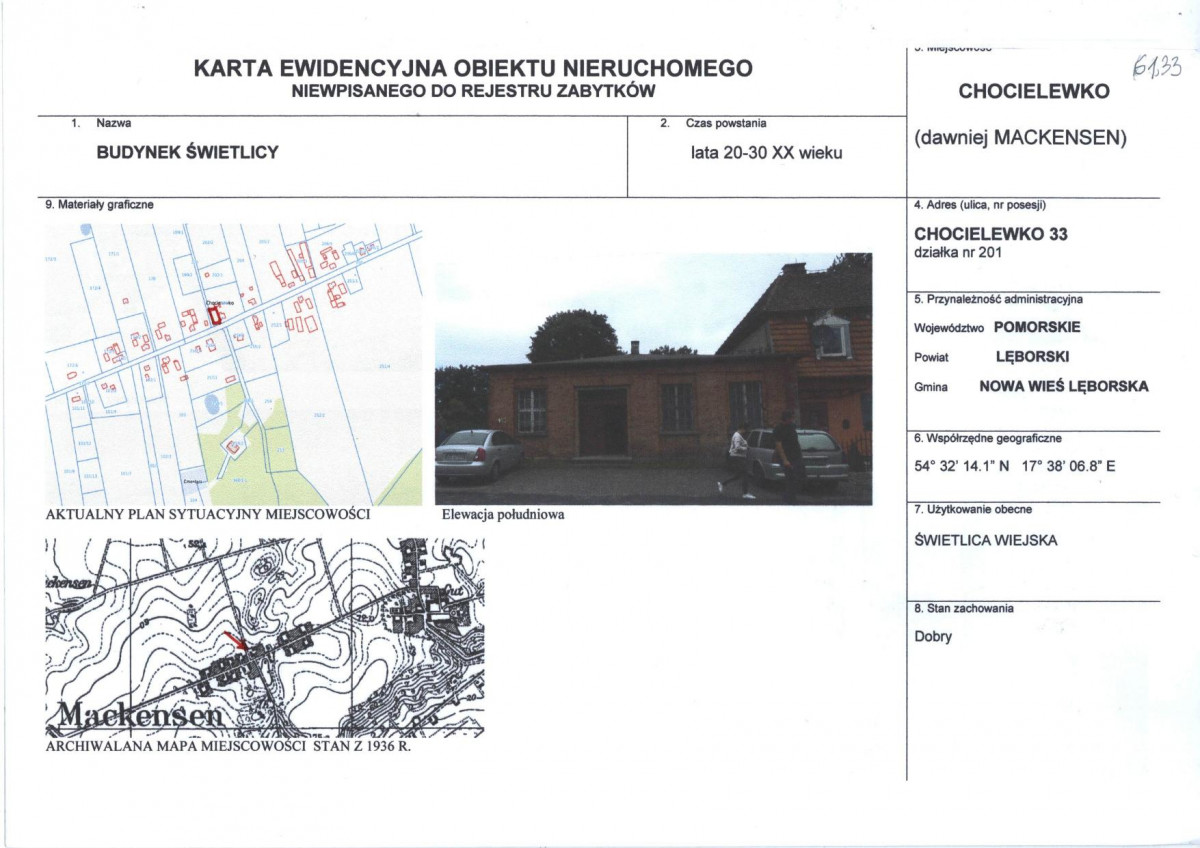Screen dimensions: 1200x848
Task: Click the 'Mackensen' label on archival map
Action: point(138,715)
